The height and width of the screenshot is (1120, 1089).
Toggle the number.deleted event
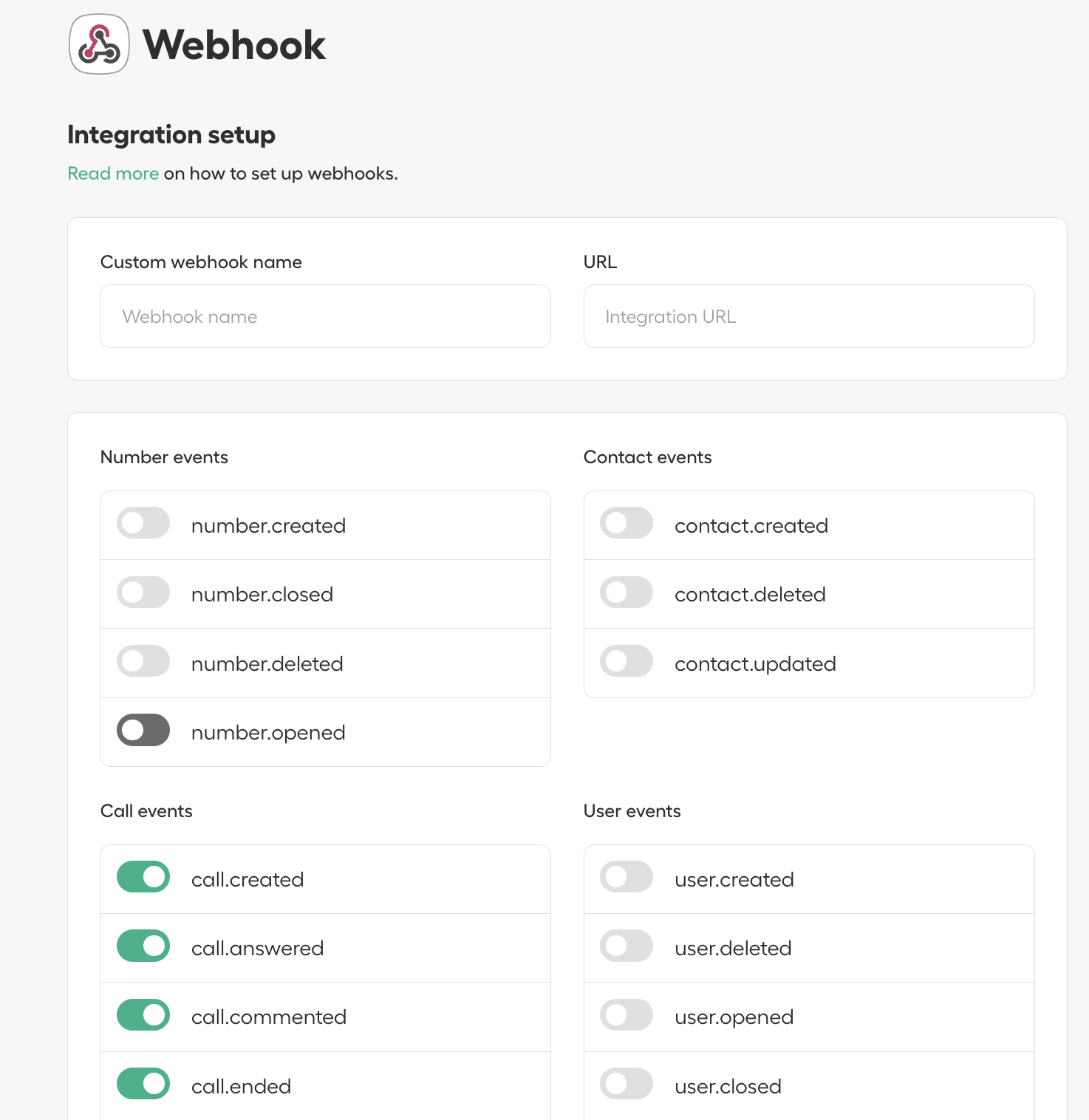pos(143,661)
